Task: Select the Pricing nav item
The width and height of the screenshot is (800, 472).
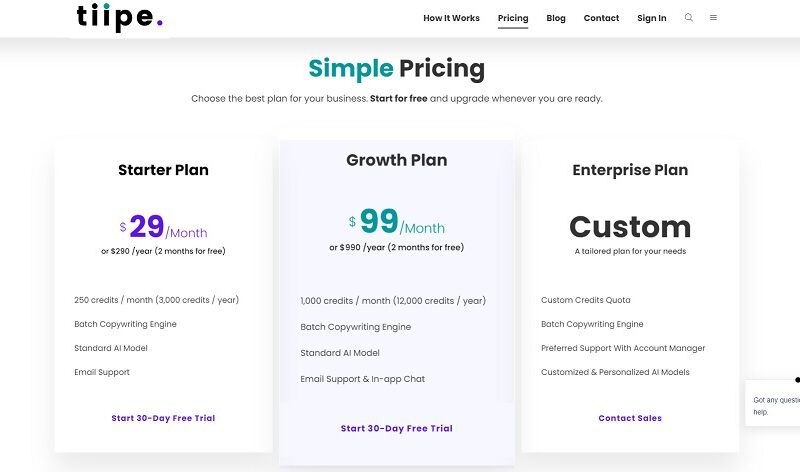Action: pos(513,18)
